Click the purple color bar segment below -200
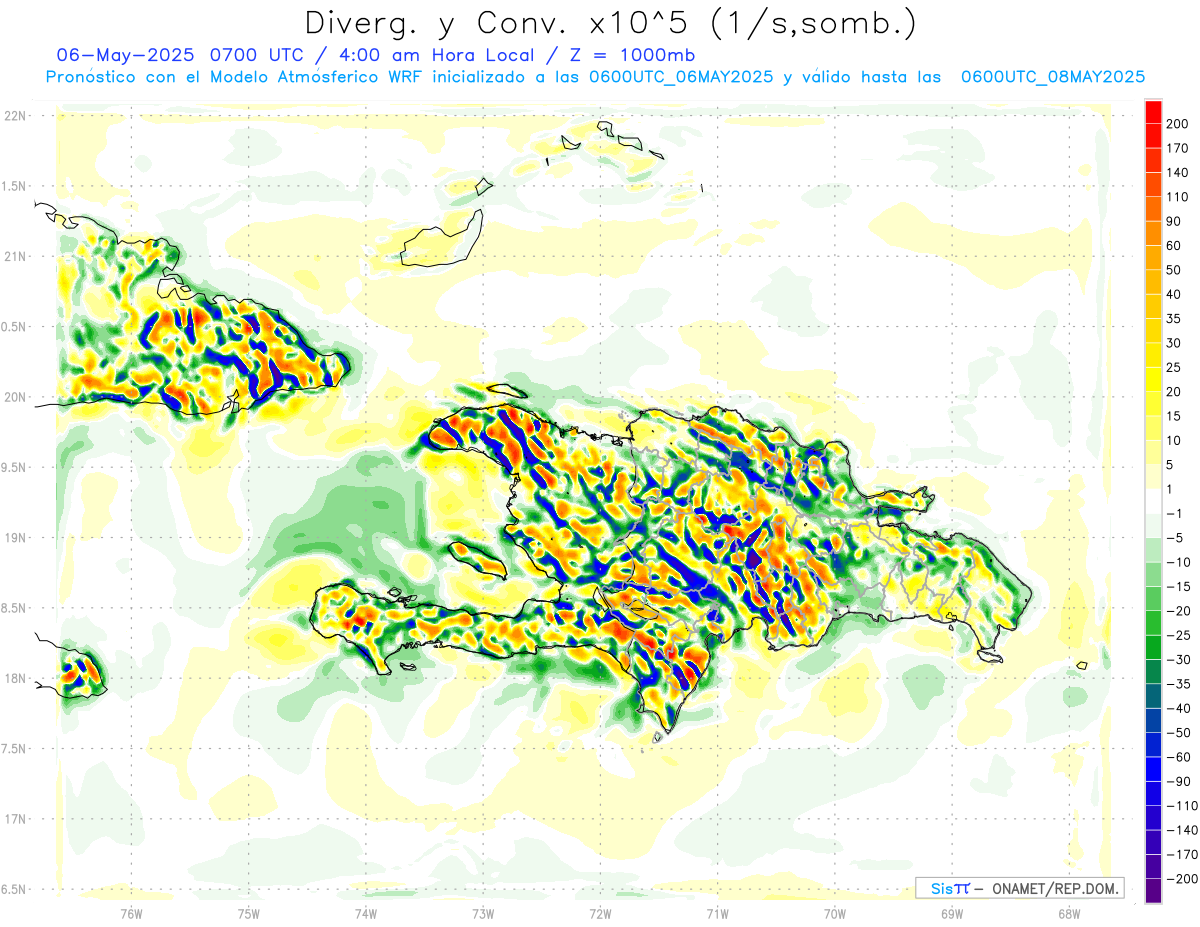Screen dimensions: 1200x927 [x=1153, y=891]
